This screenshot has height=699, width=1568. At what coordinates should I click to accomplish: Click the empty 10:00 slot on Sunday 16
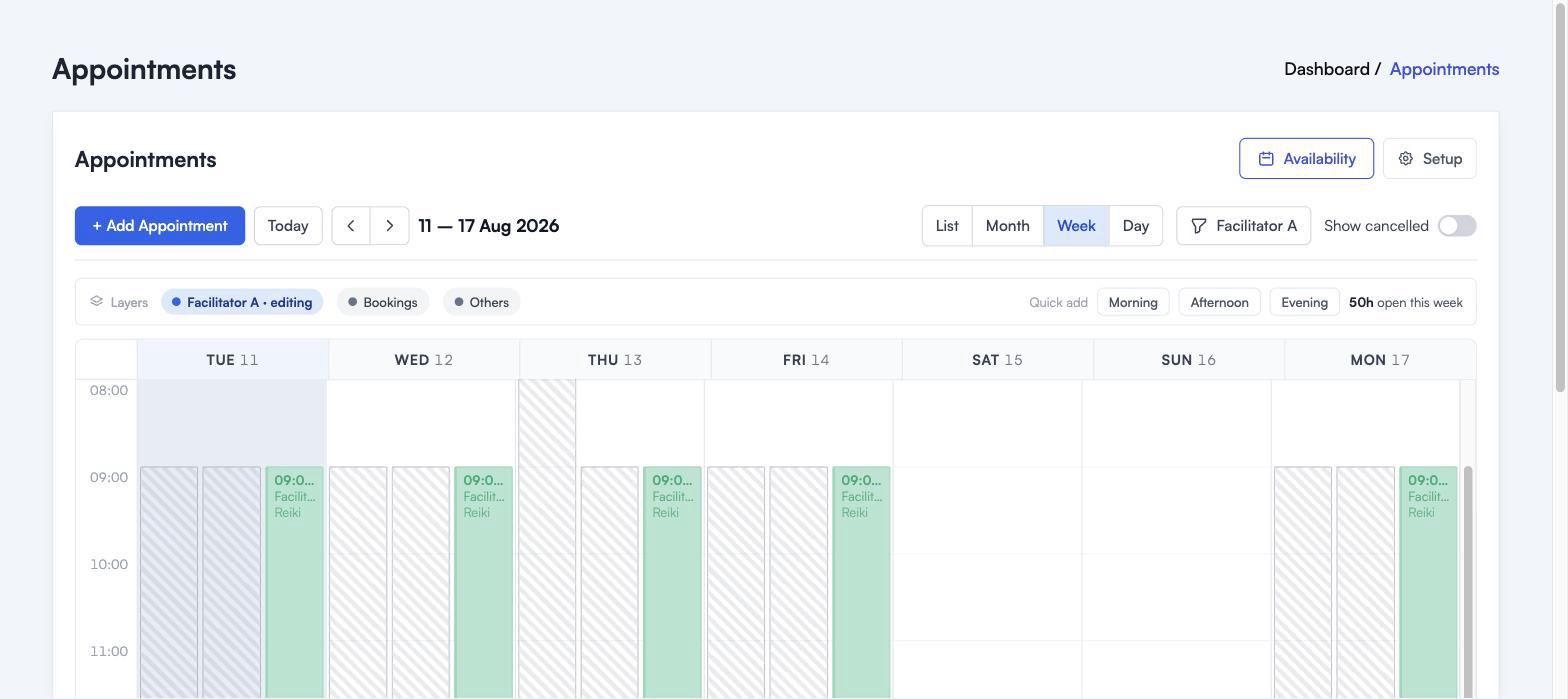pyautogui.click(x=1176, y=597)
